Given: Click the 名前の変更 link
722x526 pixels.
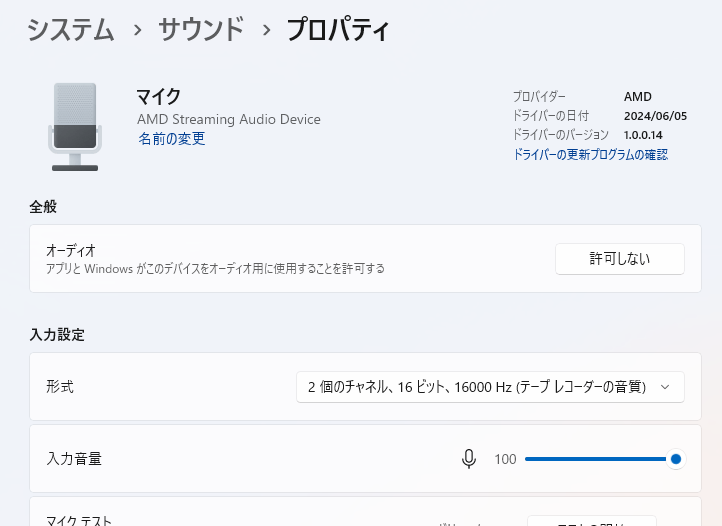Looking at the screenshot, I should pos(171,139).
